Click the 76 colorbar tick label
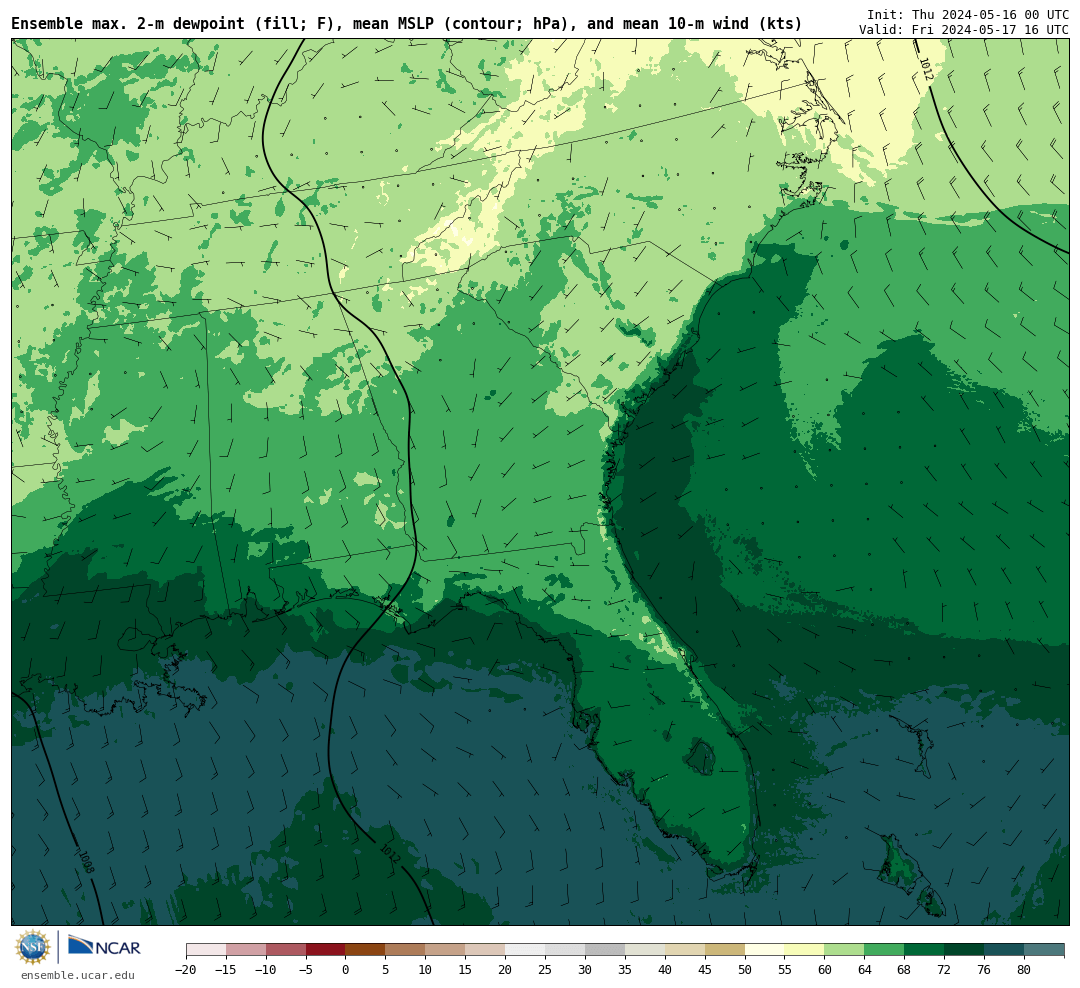1080x988 pixels. coord(985,969)
